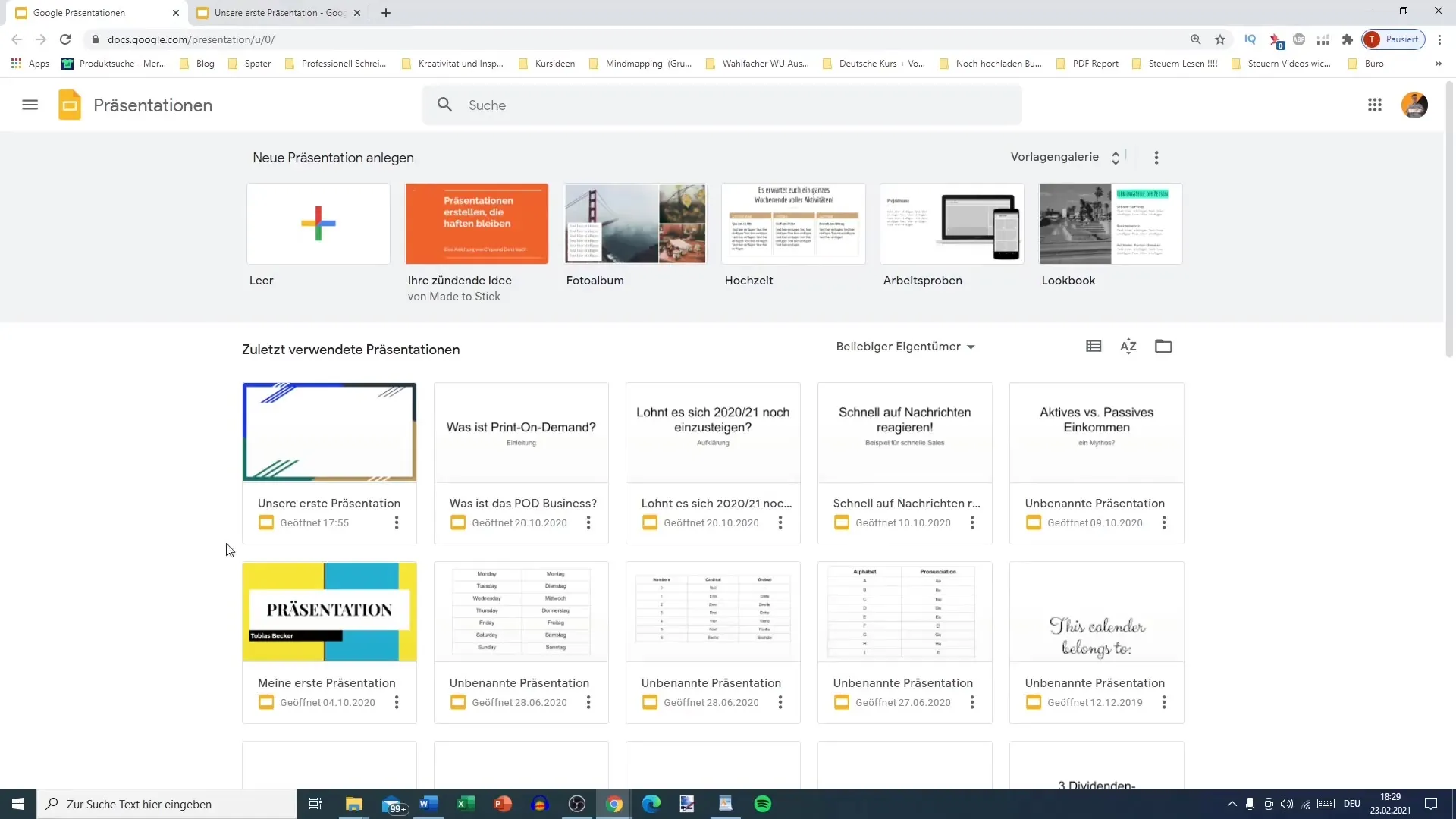Open the Apps bookmark shortcut

(x=30, y=64)
